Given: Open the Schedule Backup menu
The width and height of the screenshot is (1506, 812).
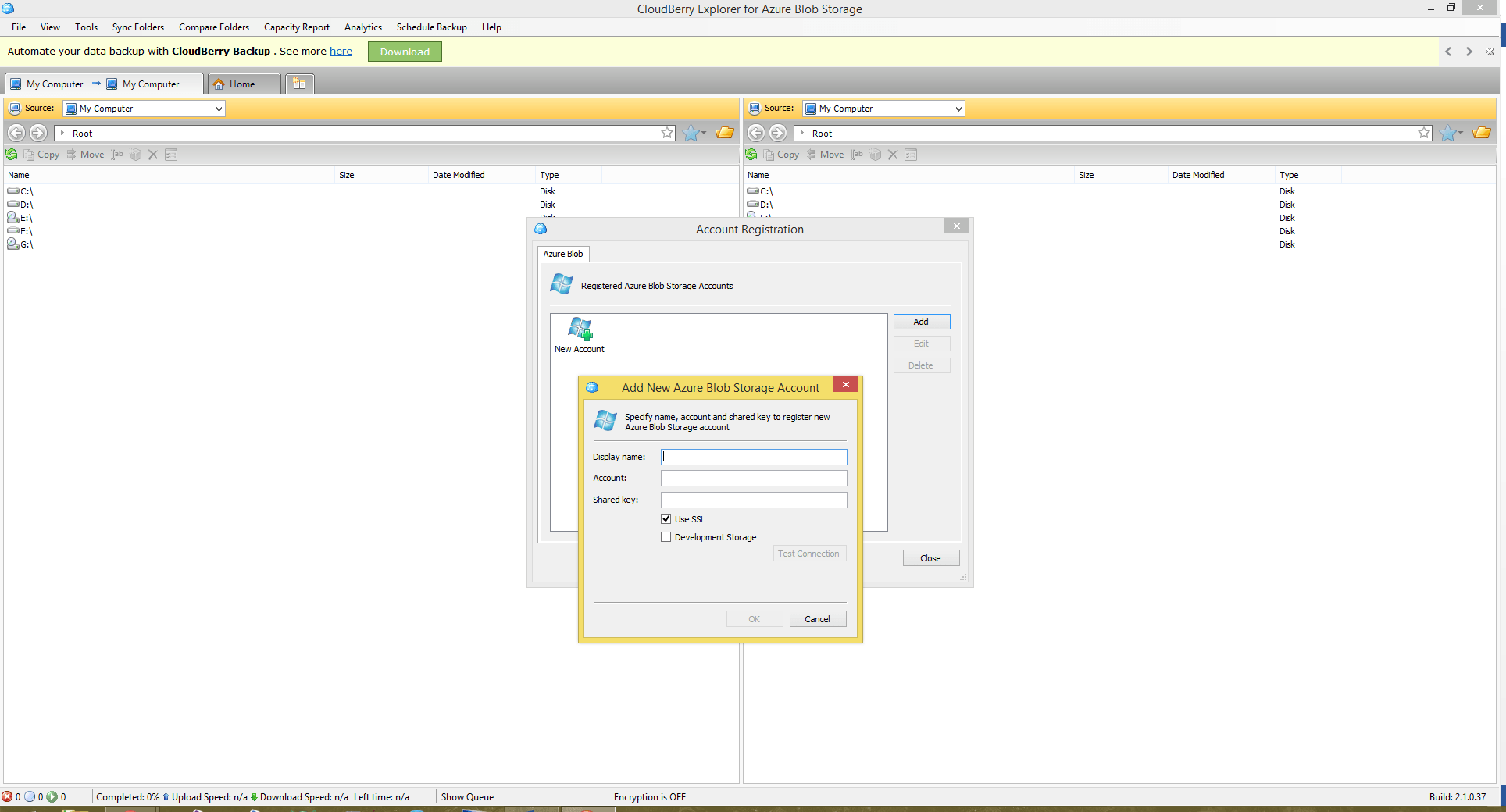Looking at the screenshot, I should [x=432, y=27].
